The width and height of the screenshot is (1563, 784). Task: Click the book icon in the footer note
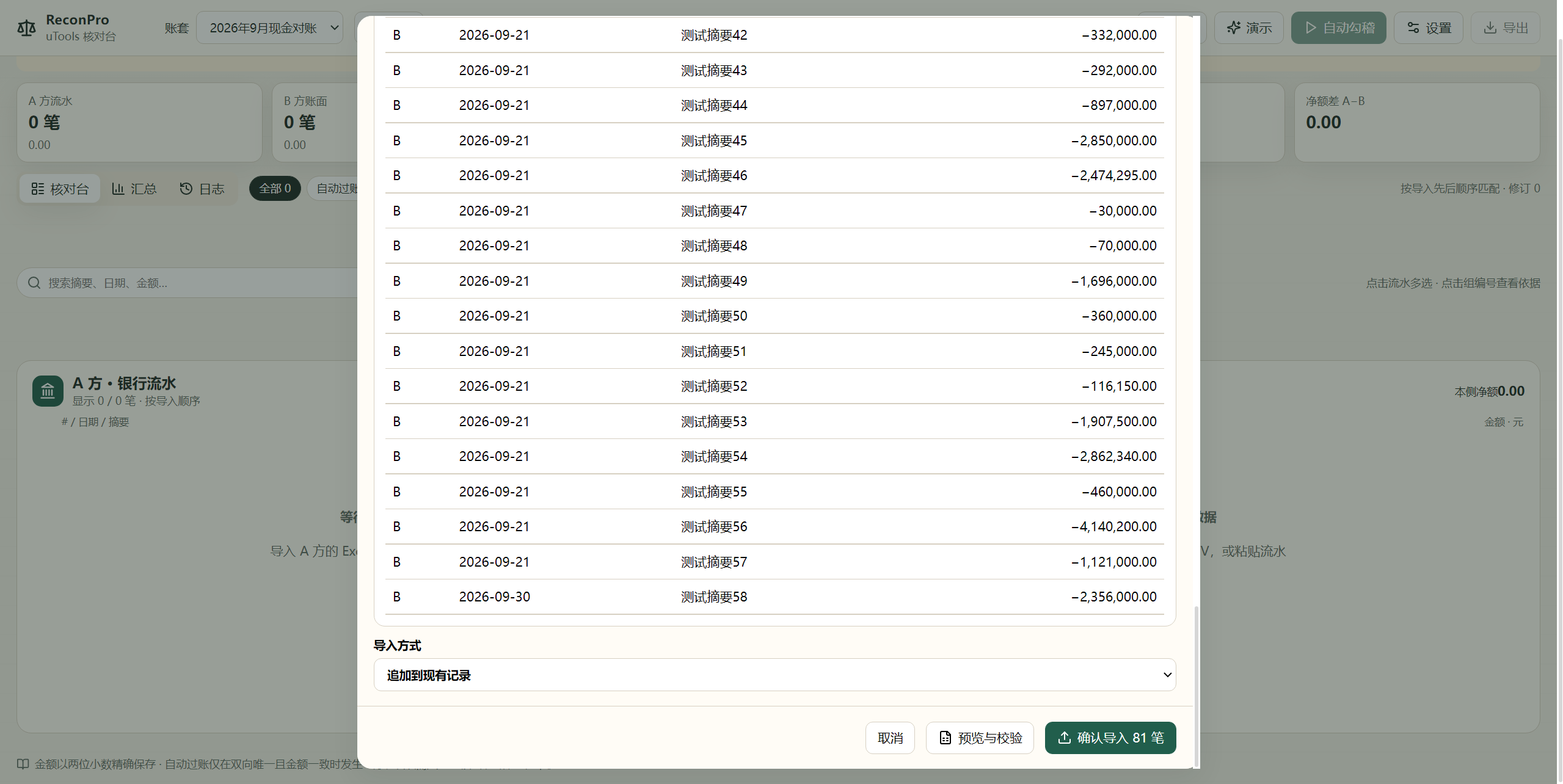coord(23,764)
